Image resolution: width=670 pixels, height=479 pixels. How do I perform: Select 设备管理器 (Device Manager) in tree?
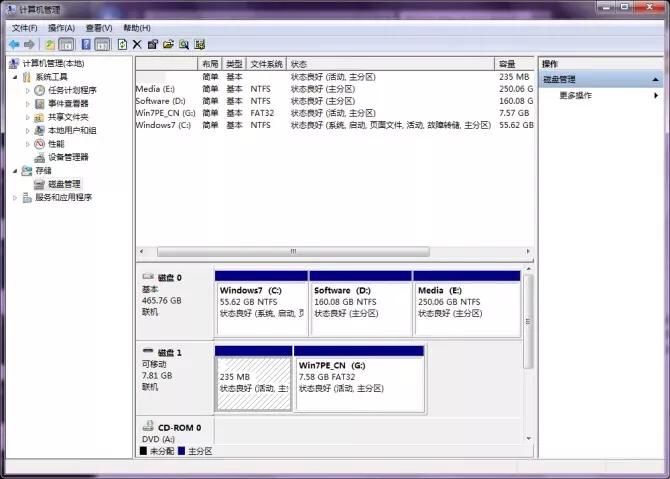pyautogui.click(x=68, y=157)
